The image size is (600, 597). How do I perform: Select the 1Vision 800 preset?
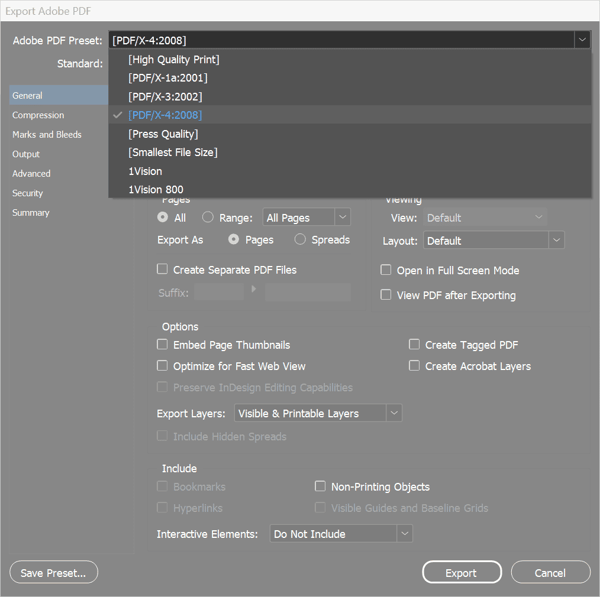point(350,189)
